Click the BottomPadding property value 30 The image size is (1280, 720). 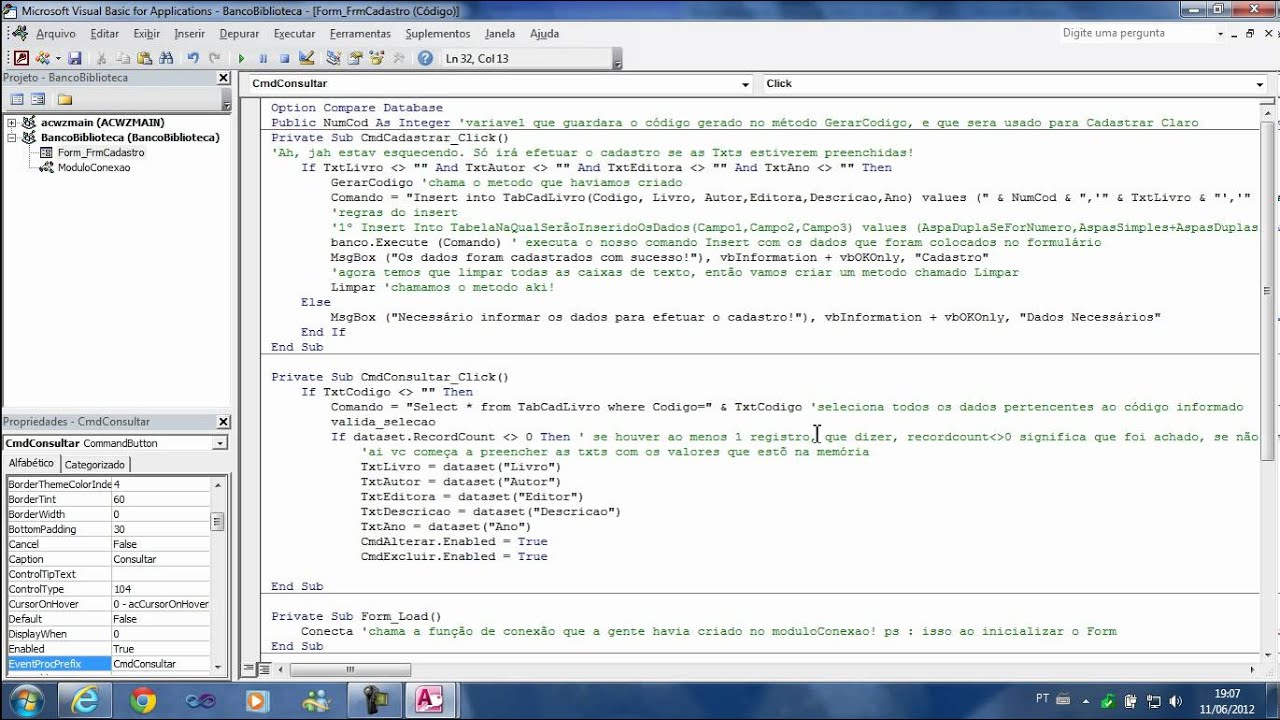tap(160, 529)
